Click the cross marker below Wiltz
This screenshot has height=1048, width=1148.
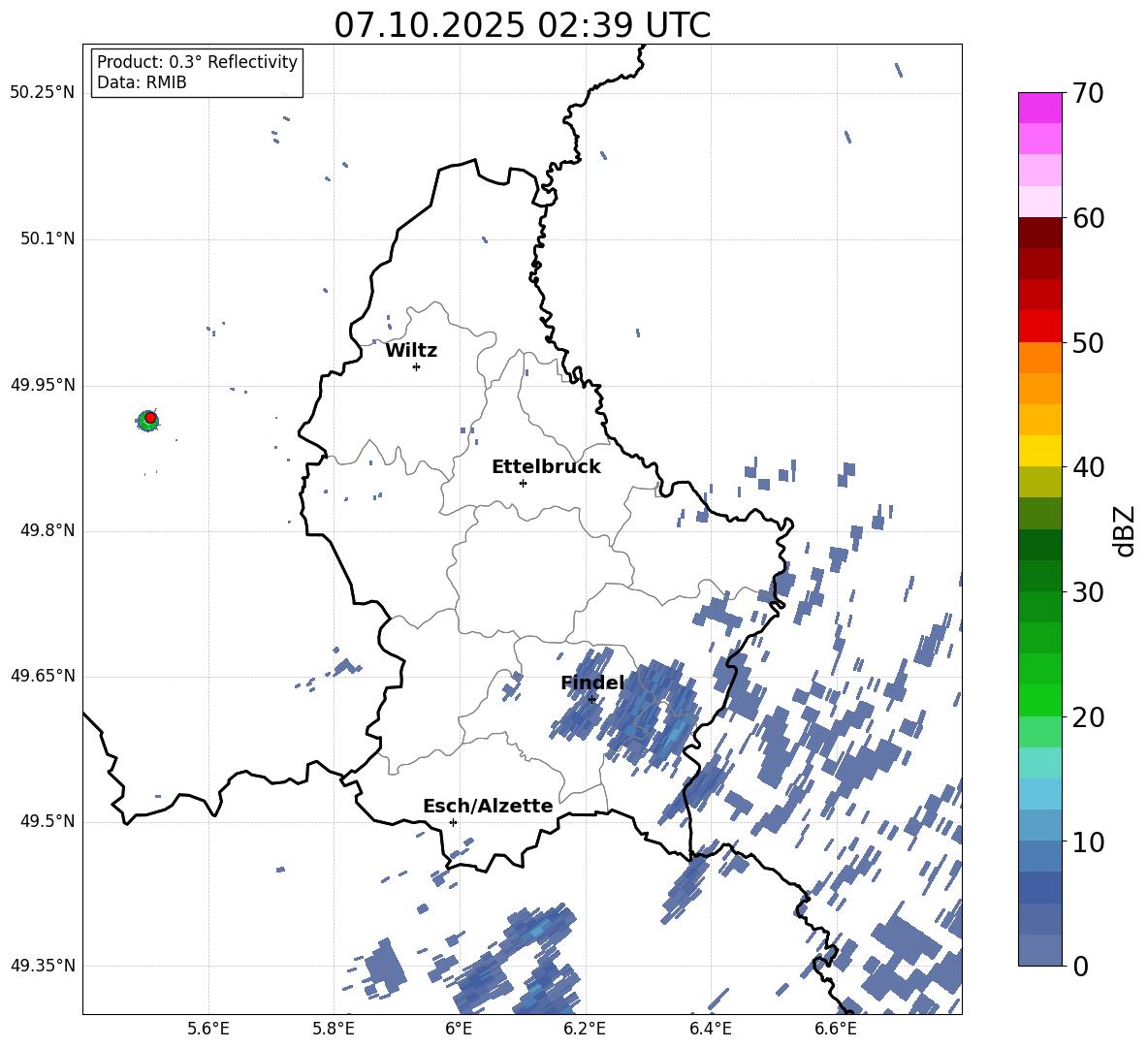(416, 366)
